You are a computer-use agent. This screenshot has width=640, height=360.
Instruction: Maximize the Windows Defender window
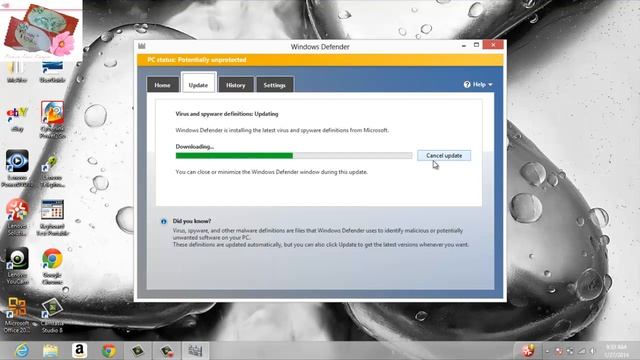476,45
